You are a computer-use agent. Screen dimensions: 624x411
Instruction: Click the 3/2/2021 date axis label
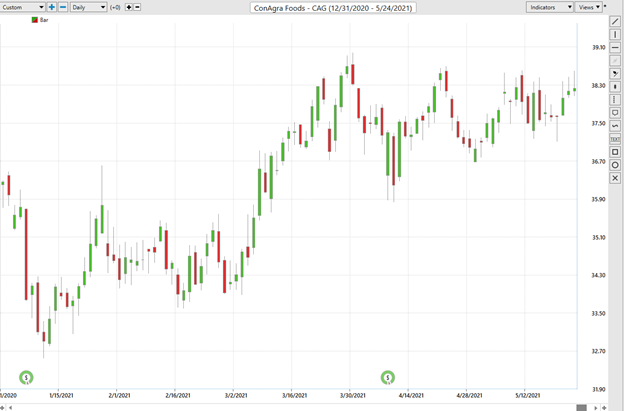(x=236, y=395)
